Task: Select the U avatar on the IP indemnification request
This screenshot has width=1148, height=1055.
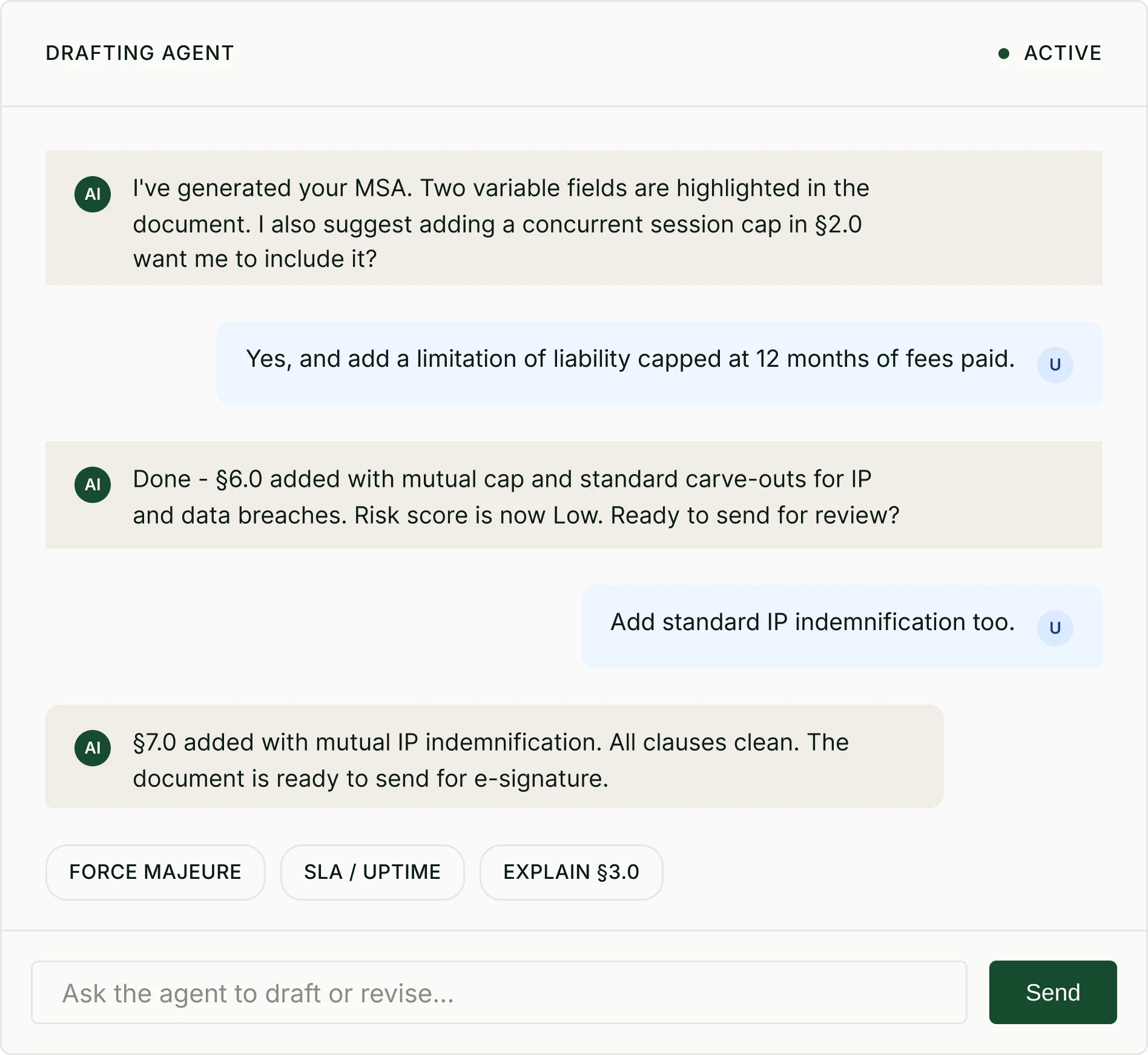Action: click(x=1055, y=628)
